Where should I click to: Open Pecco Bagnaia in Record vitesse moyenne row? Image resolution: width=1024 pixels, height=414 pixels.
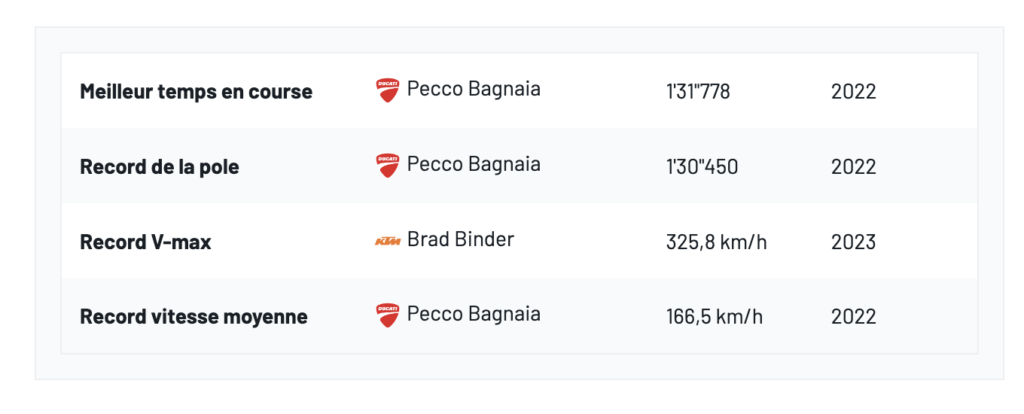[473, 314]
